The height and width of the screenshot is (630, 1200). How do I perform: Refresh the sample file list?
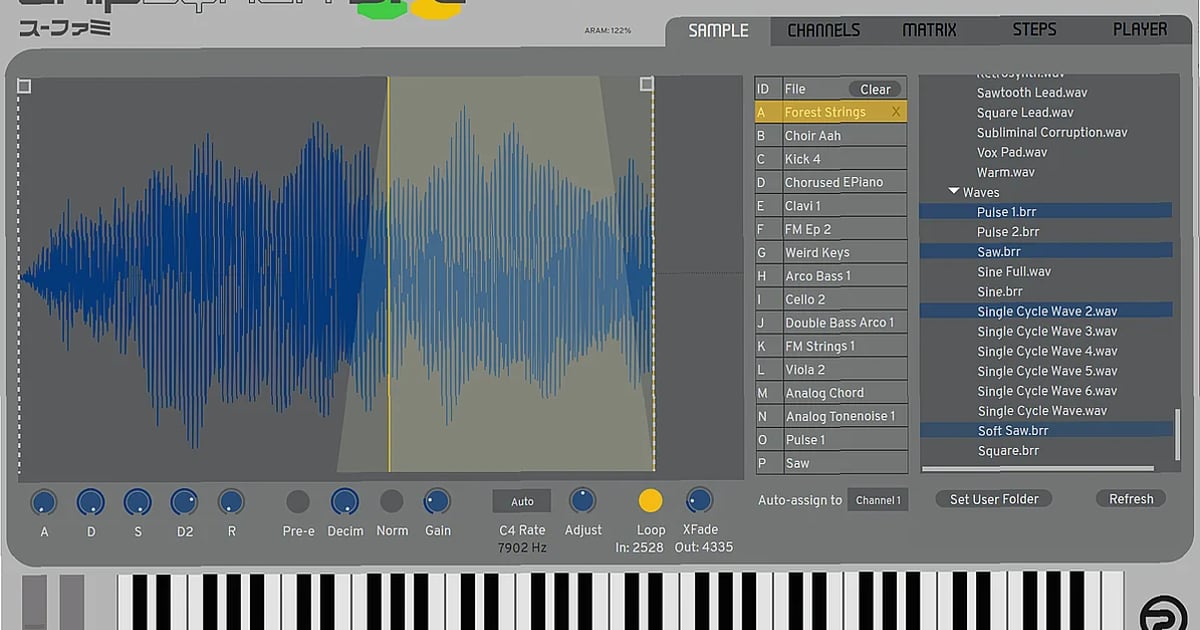pos(1130,498)
